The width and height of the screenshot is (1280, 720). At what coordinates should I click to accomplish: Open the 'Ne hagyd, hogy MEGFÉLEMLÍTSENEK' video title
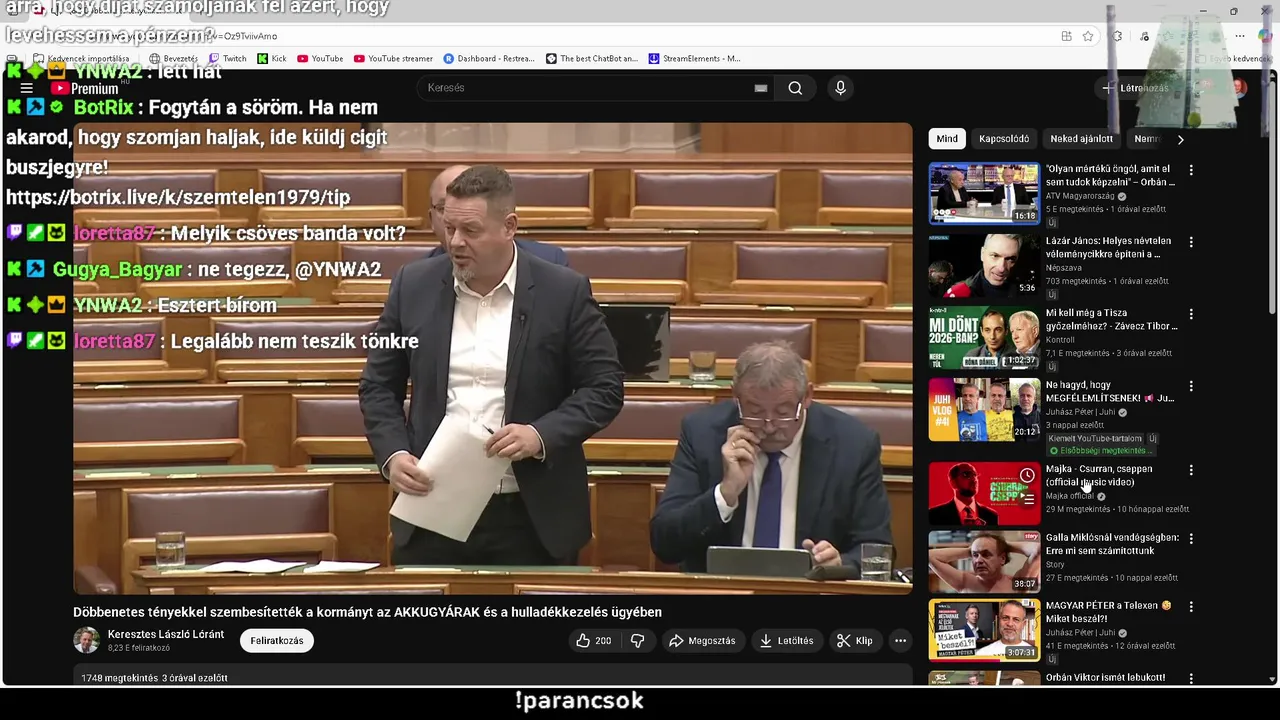click(x=1109, y=391)
